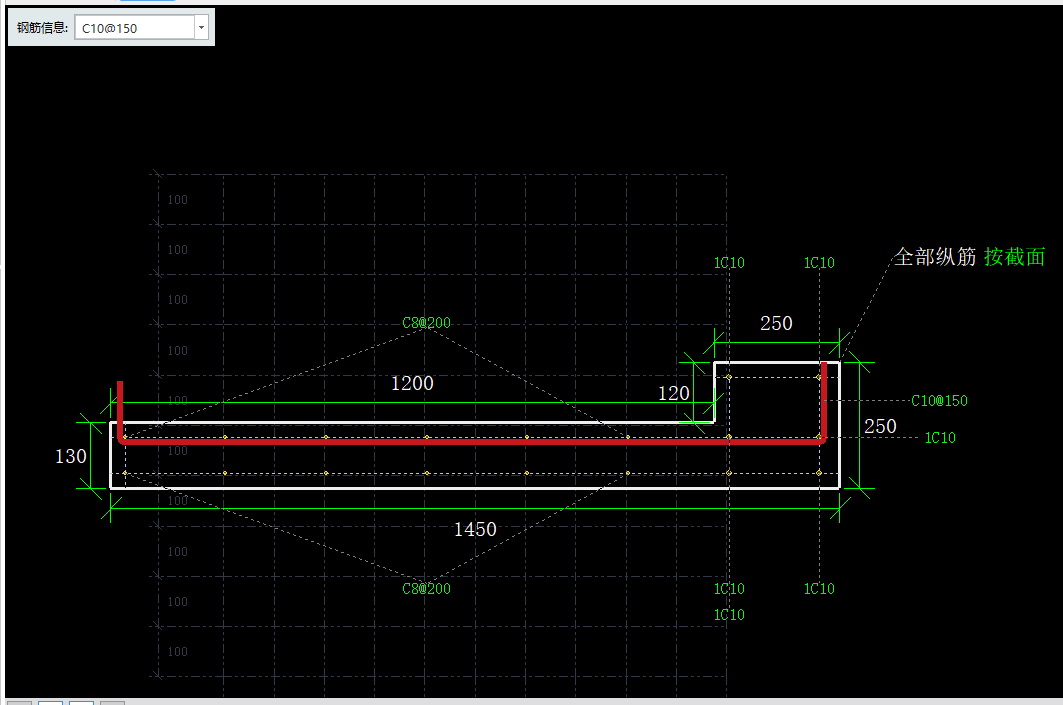Select the 120 step height dimension
Image resolution: width=1063 pixels, height=705 pixels.
pyautogui.click(x=673, y=393)
